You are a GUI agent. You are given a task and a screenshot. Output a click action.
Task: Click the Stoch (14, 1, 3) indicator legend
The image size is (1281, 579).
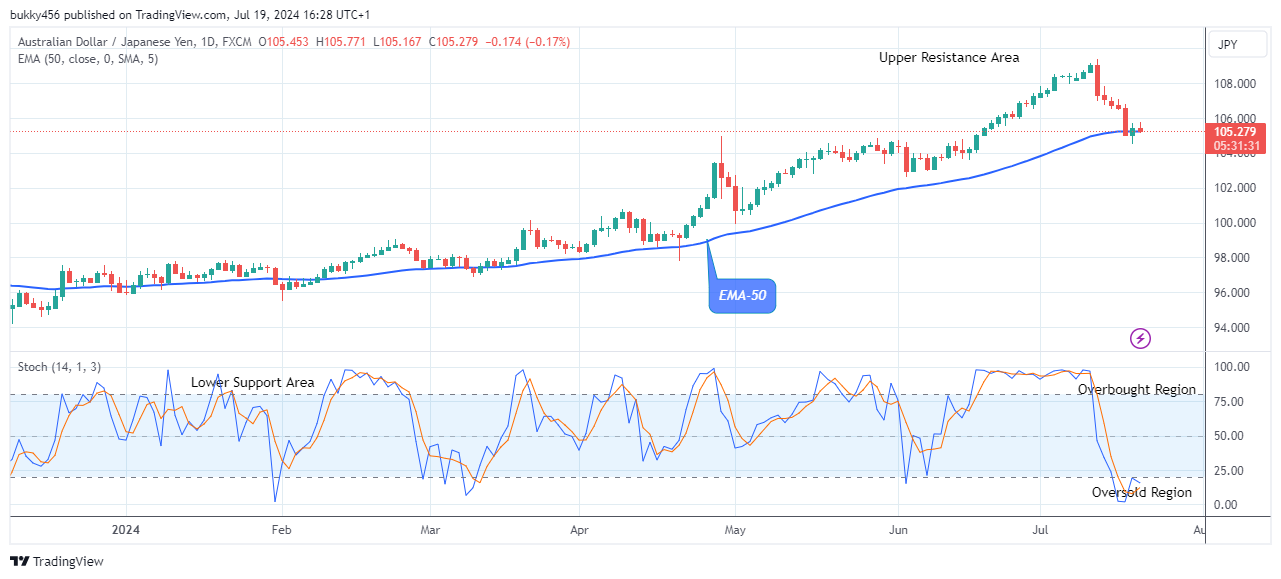59,367
